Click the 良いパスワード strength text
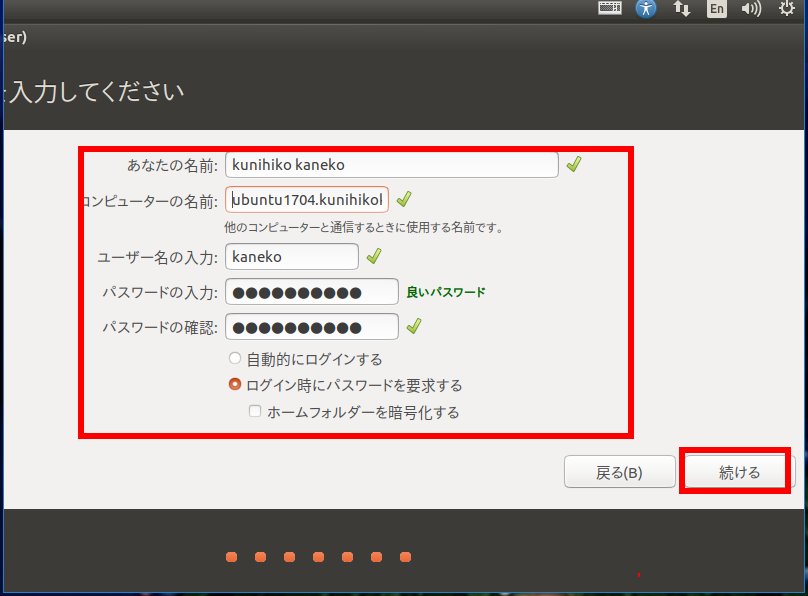The width and height of the screenshot is (808, 596). point(446,292)
